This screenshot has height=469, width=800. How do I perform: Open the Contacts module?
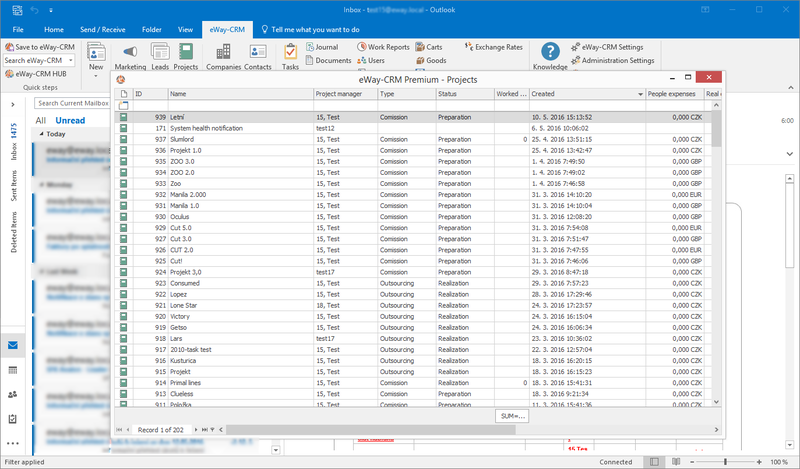(258, 56)
